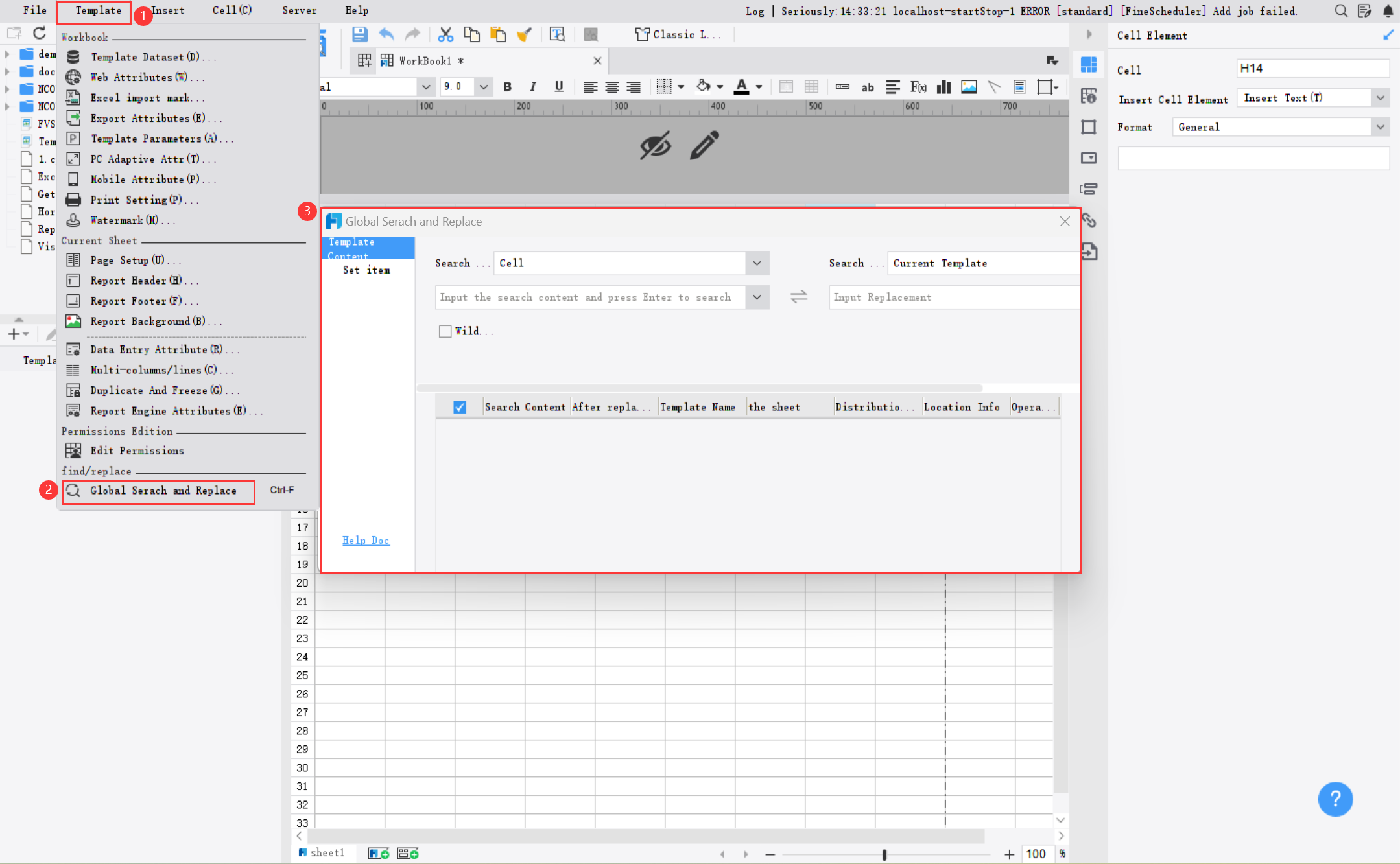1400x864 pixels.
Task: Click the Input Replacement field
Action: click(x=953, y=298)
